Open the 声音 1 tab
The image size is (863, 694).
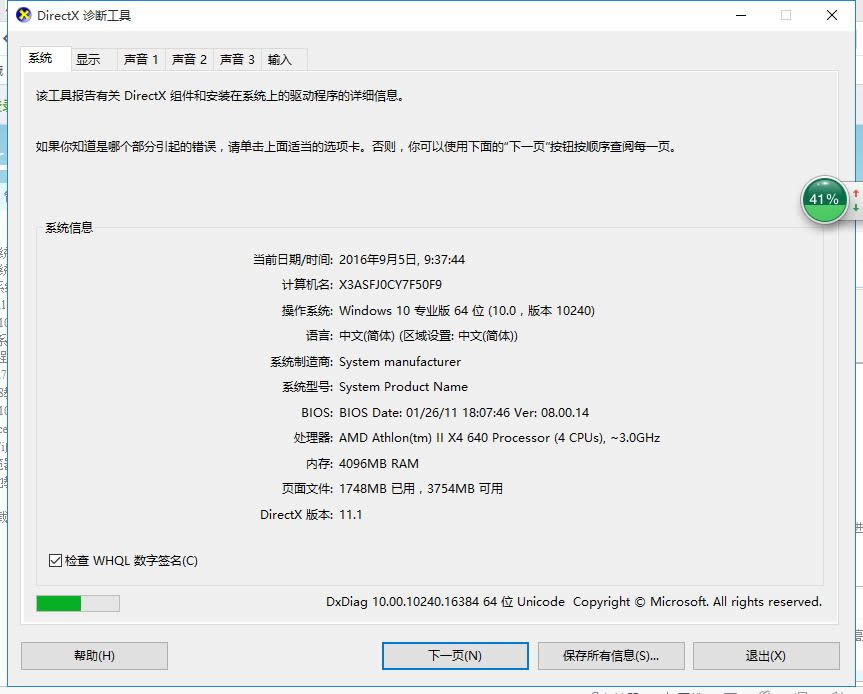[x=140, y=60]
